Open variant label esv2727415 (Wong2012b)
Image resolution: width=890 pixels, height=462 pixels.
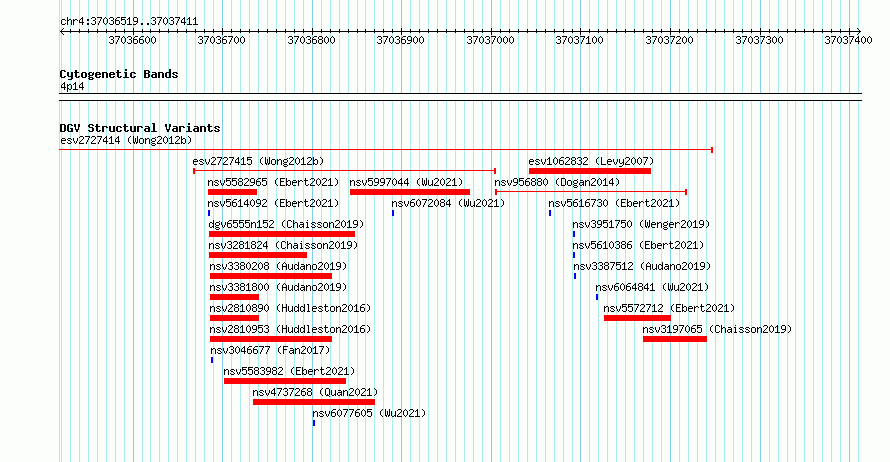[258, 161]
